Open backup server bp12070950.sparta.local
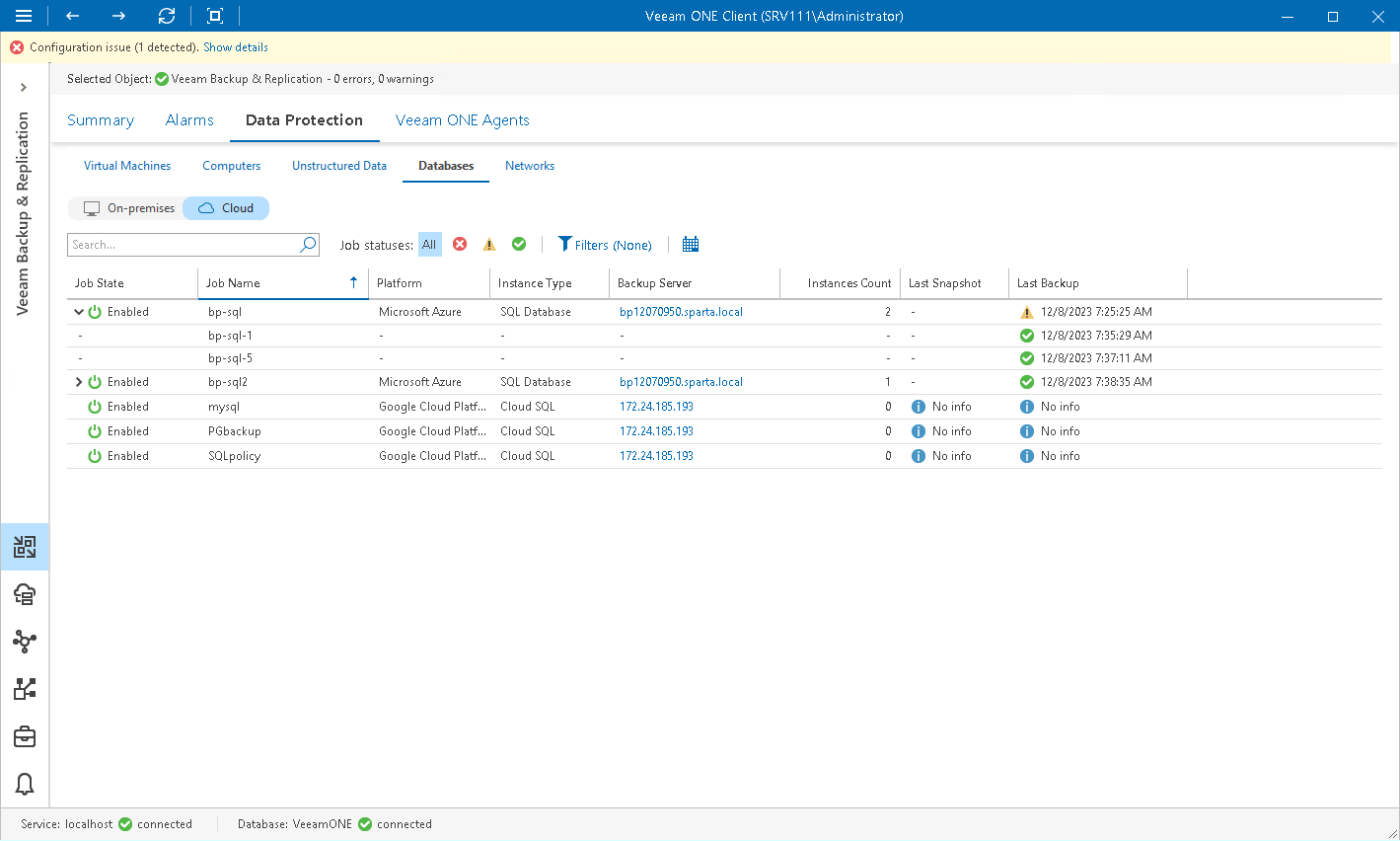This screenshot has width=1400, height=841. point(680,311)
